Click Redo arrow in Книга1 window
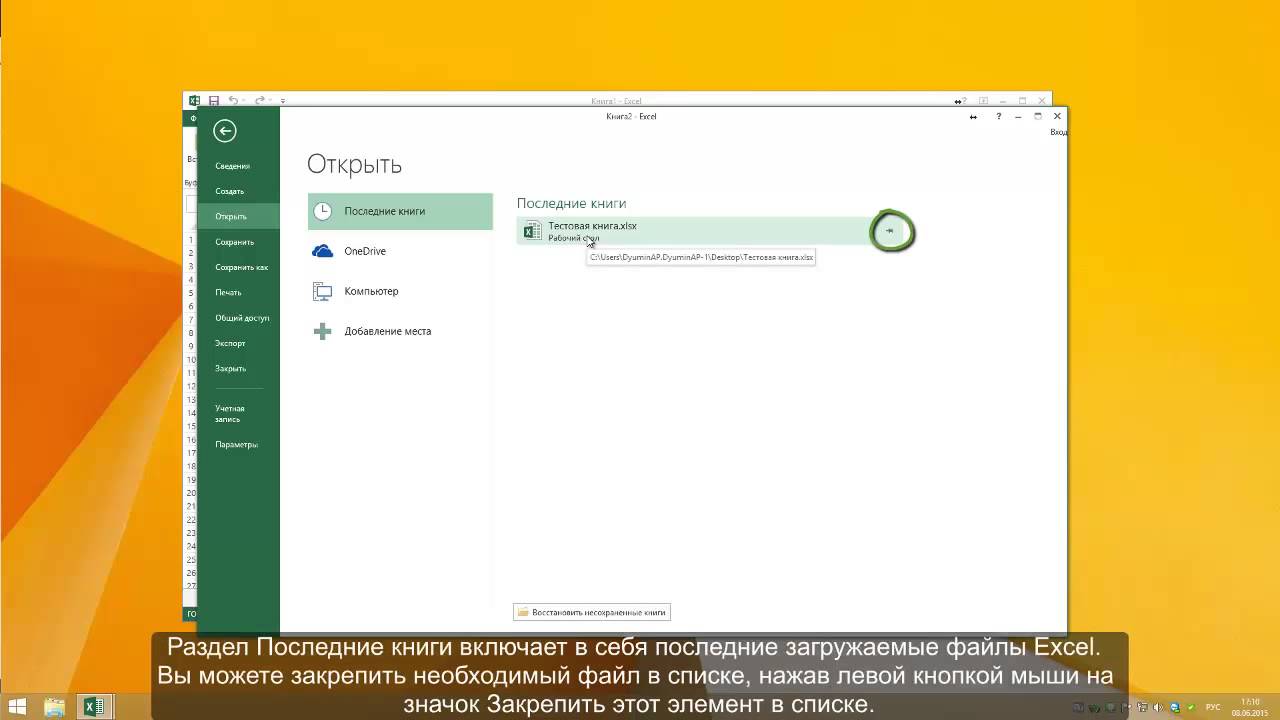The height and width of the screenshot is (720, 1280). click(x=259, y=101)
